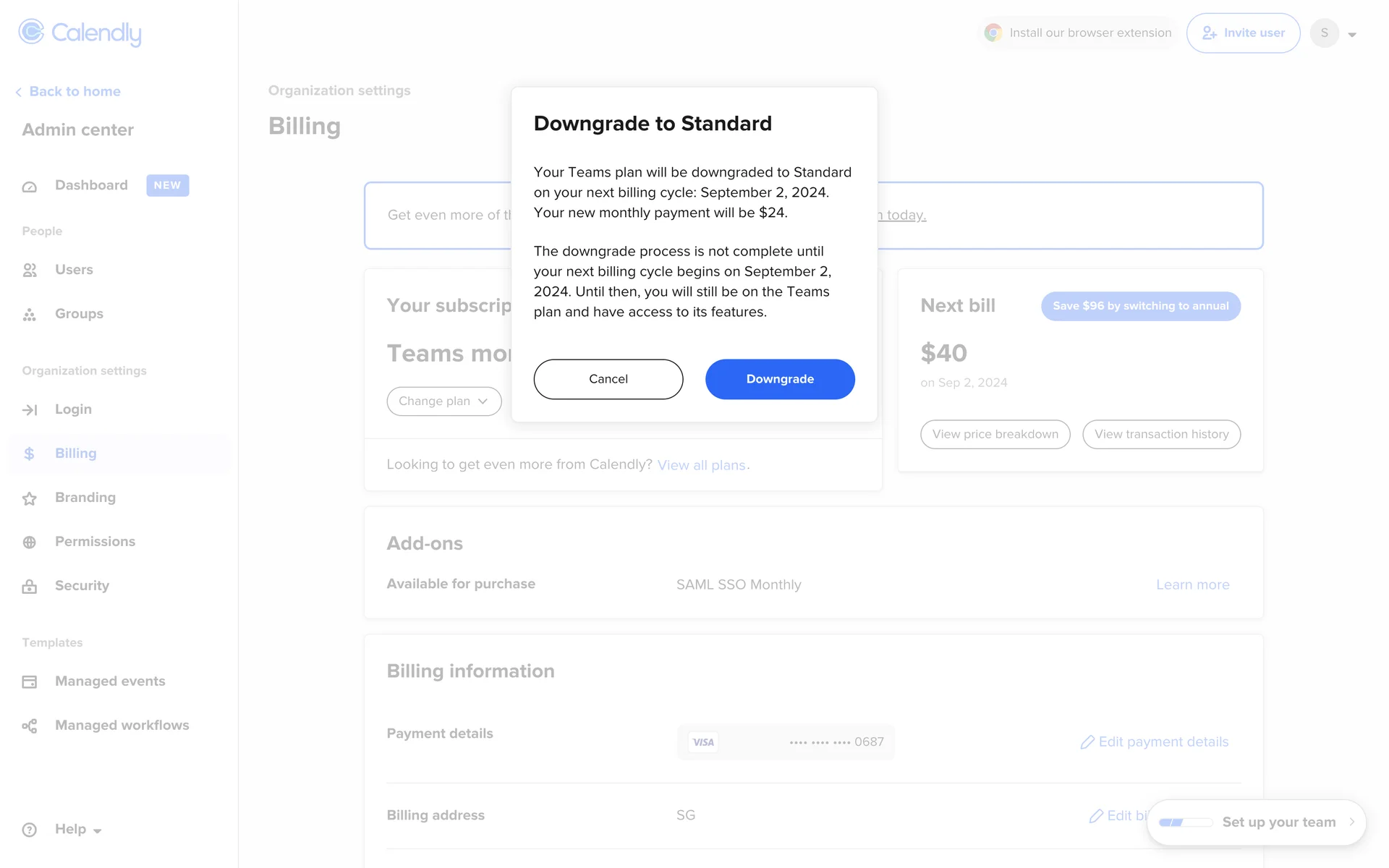This screenshot has width=1389, height=868.
Task: Confirm with the blue Downgrade button
Action: (x=780, y=379)
